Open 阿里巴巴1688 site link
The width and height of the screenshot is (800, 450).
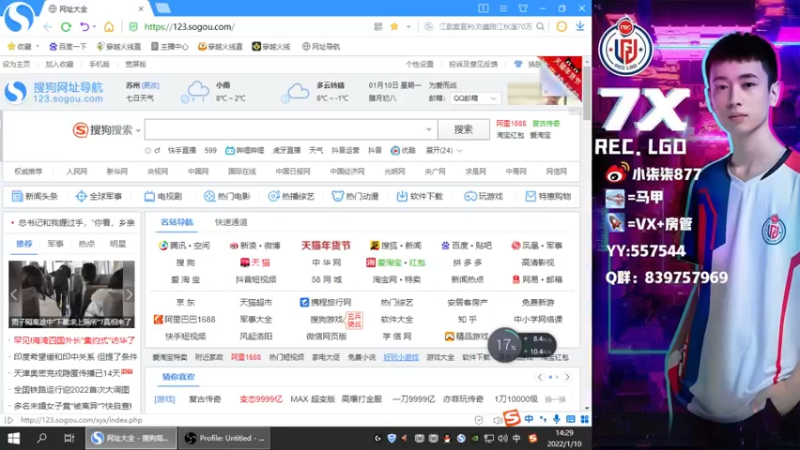coord(184,319)
